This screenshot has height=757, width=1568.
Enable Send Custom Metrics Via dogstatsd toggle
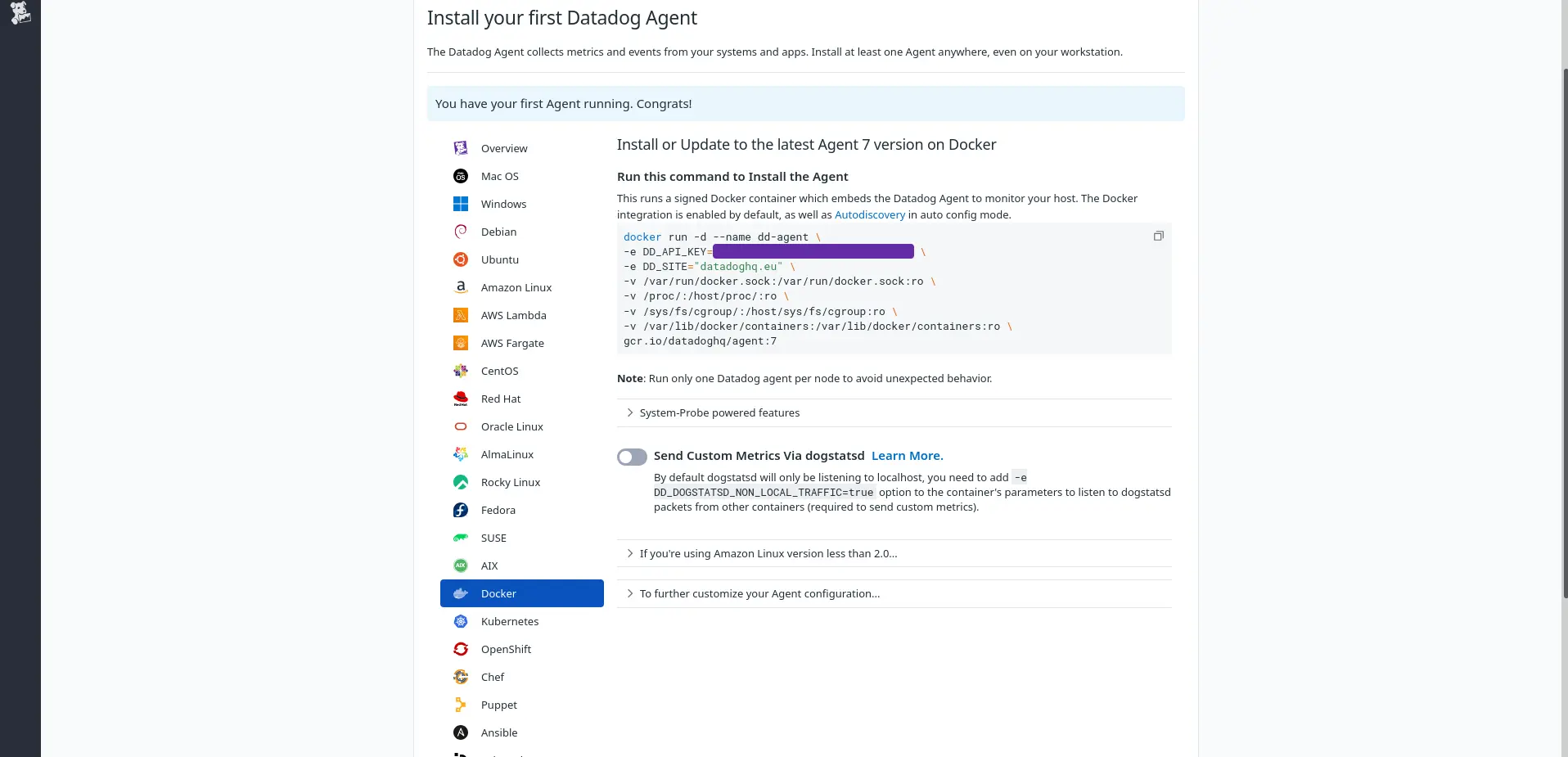pyautogui.click(x=632, y=457)
